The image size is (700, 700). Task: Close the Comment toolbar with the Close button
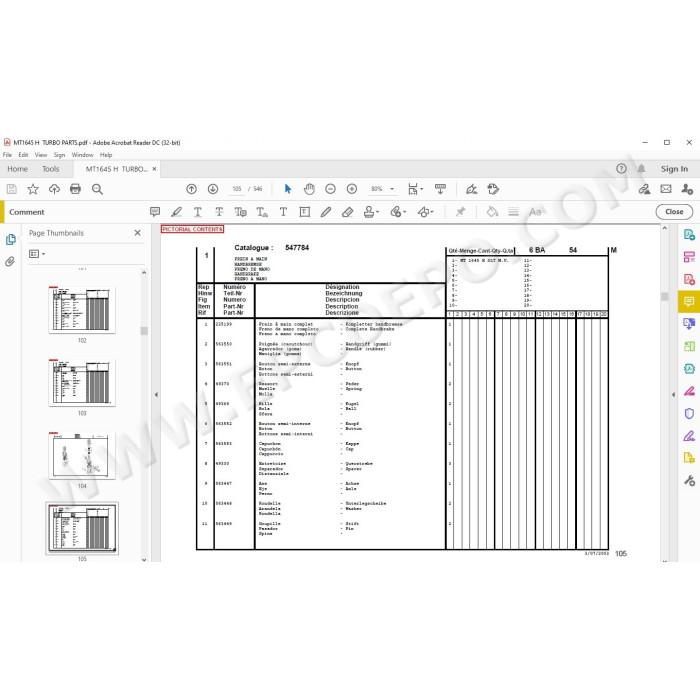point(674,212)
